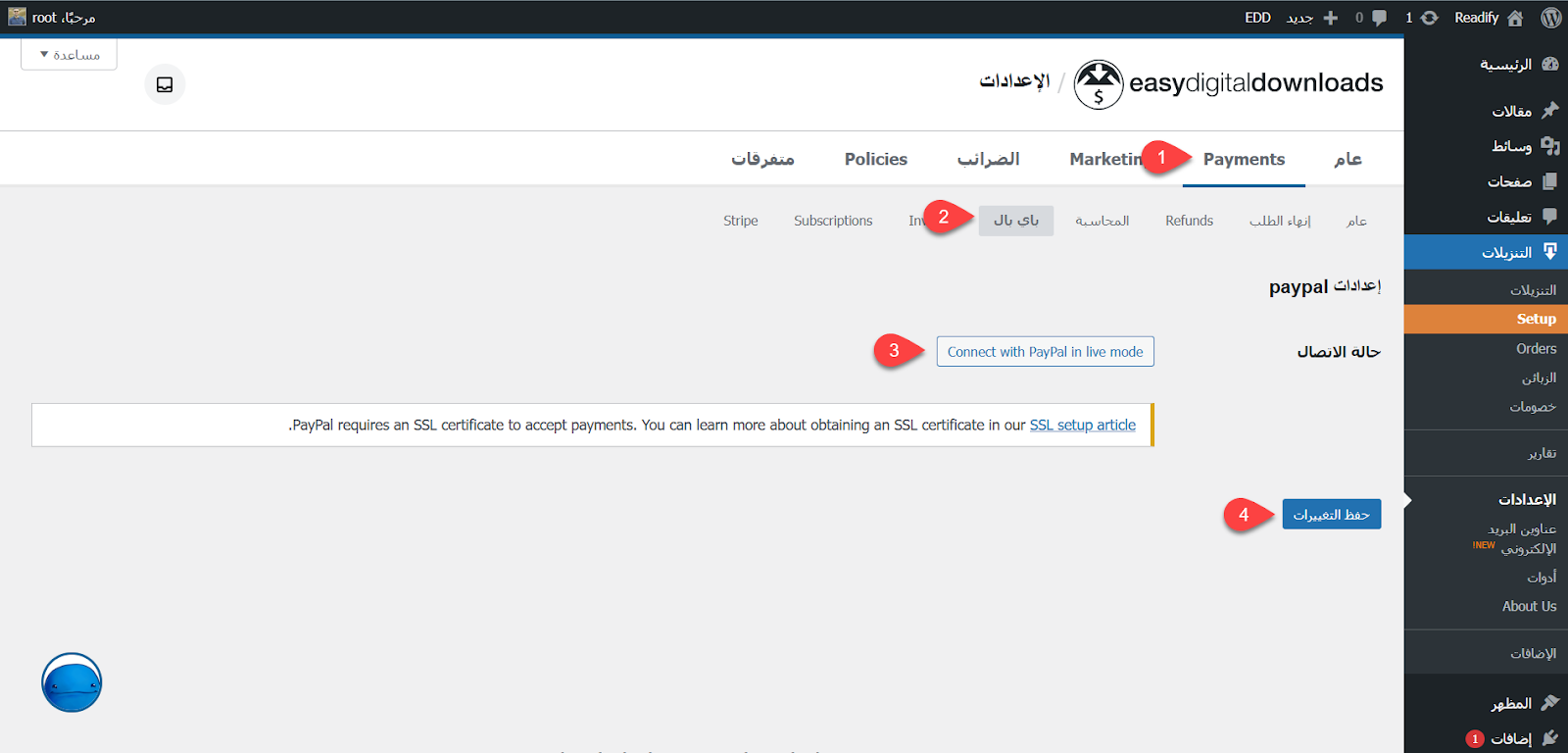Image resolution: width=1568 pixels, height=753 pixels.
Task: Open the SSL setup article link
Action: pyautogui.click(x=1083, y=425)
